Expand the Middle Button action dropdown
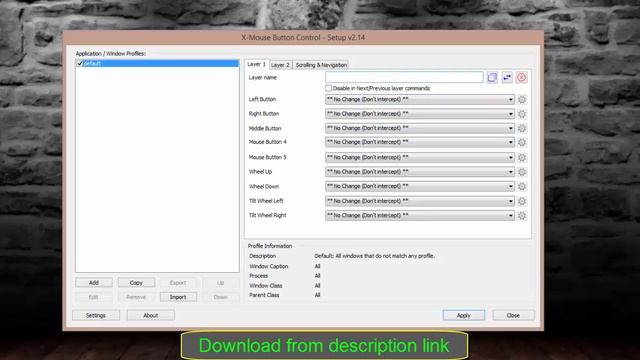The height and width of the screenshot is (360, 640). 420,128
